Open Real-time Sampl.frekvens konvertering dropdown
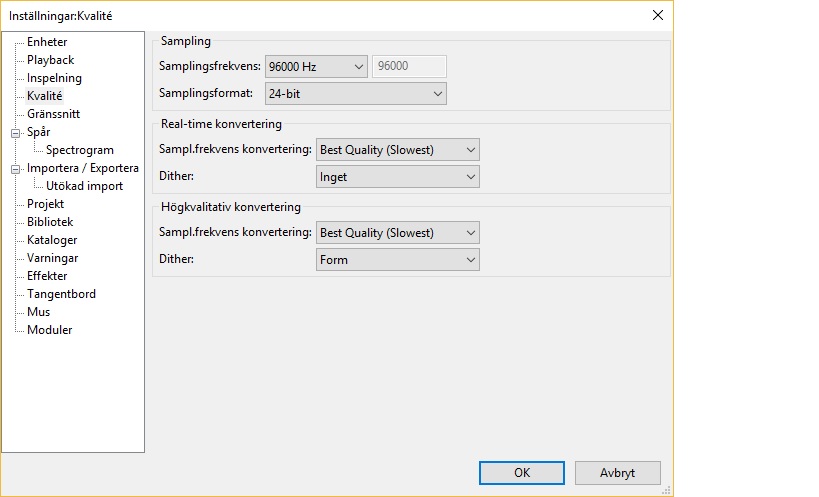The height and width of the screenshot is (497, 819). coord(397,150)
